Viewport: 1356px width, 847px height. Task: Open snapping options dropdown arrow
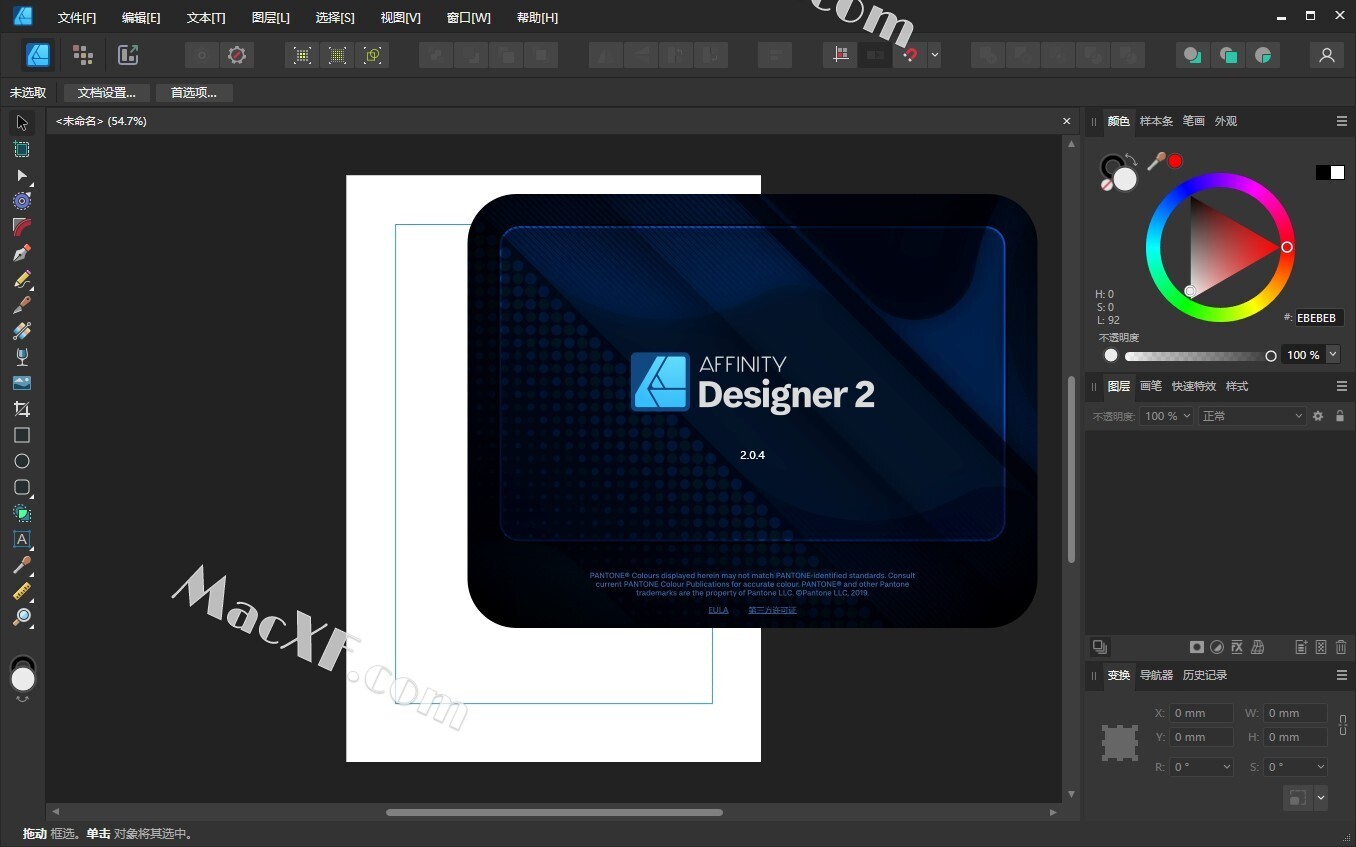click(x=934, y=55)
